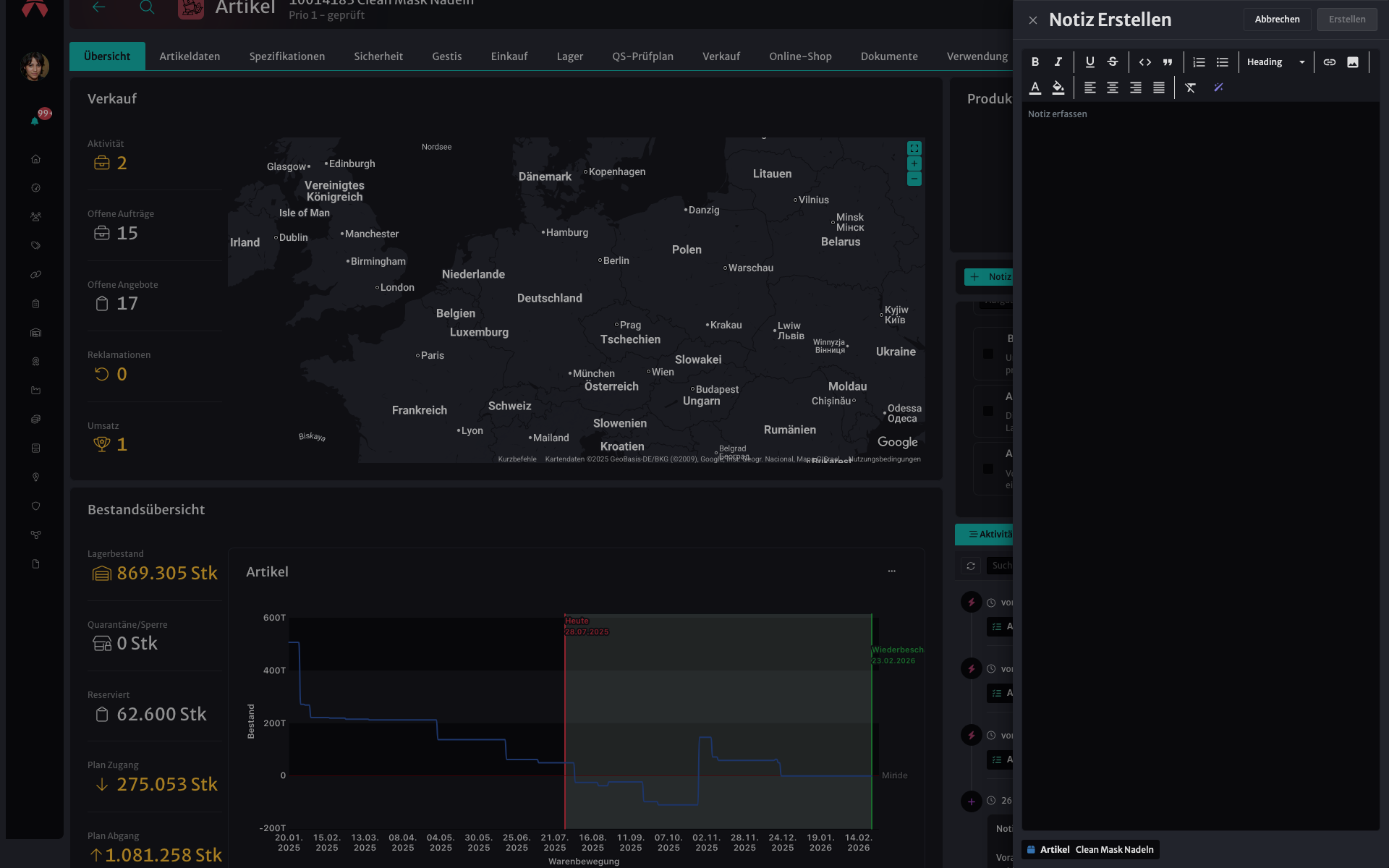The width and height of the screenshot is (1389, 868).
Task: Clear text formatting in the editor
Action: 1190,88
